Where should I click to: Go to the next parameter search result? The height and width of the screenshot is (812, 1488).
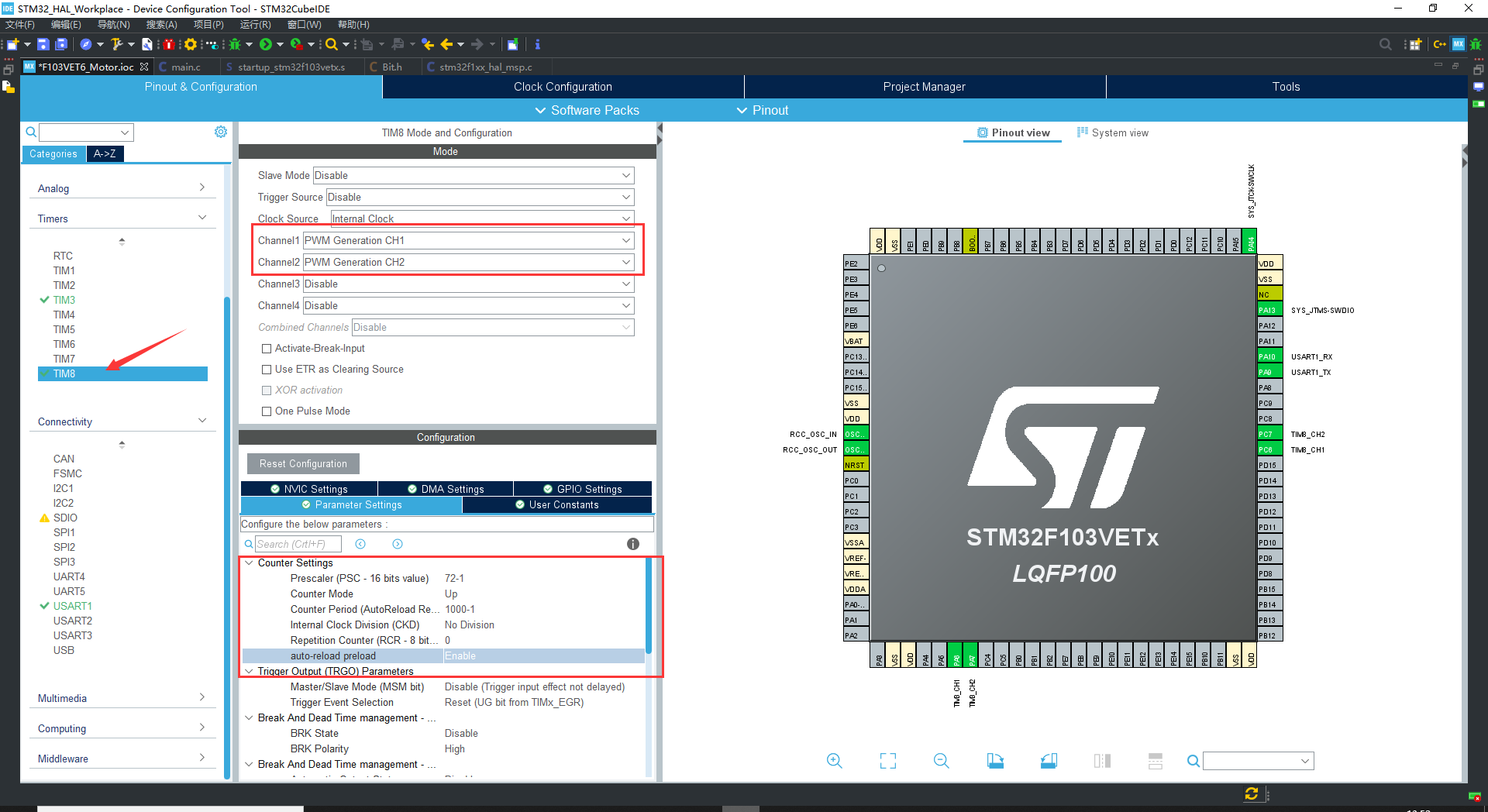(398, 544)
